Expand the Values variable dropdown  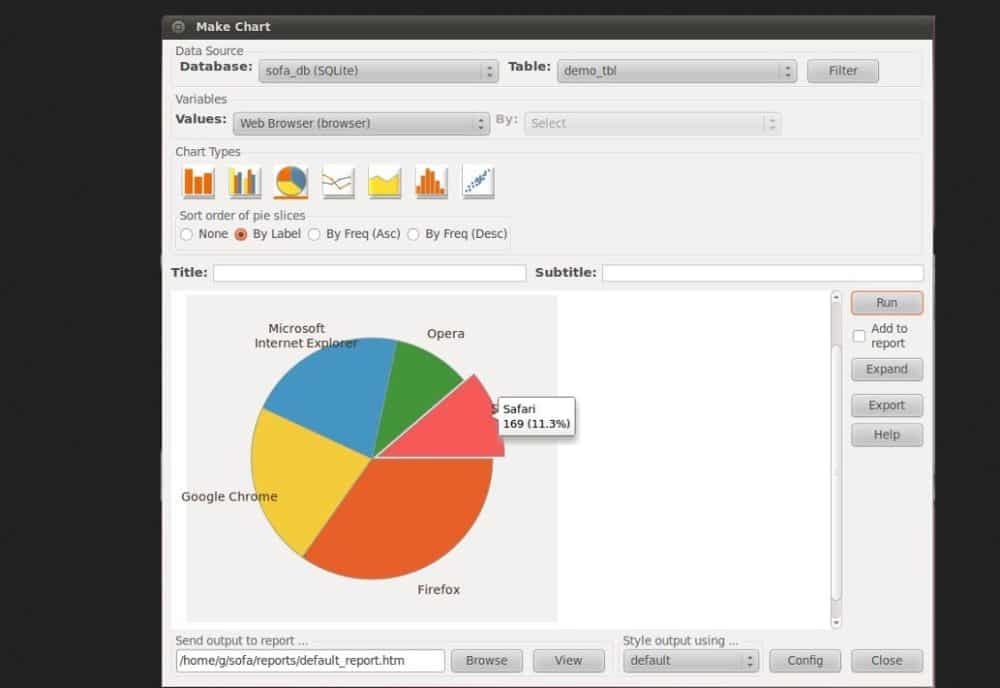coord(361,123)
